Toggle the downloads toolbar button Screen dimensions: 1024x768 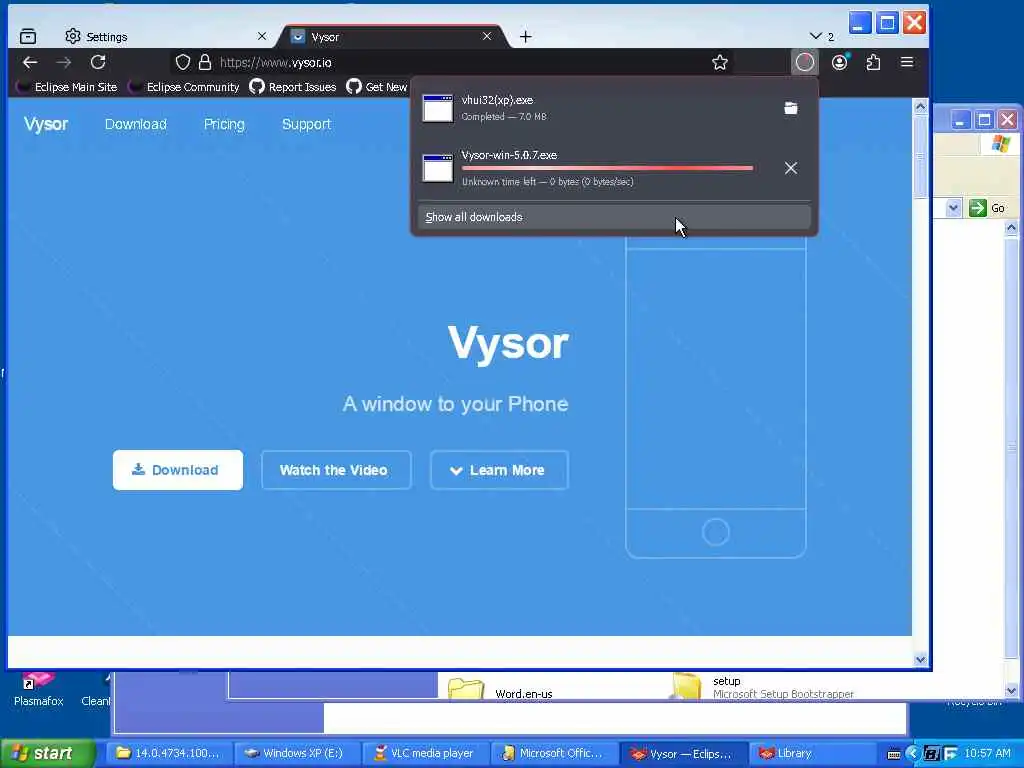pyautogui.click(x=805, y=63)
